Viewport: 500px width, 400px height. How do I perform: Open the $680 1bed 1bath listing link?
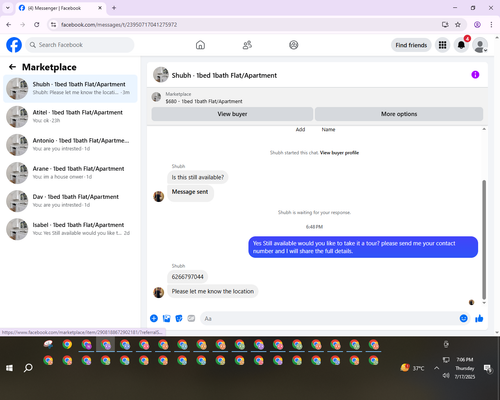204,101
